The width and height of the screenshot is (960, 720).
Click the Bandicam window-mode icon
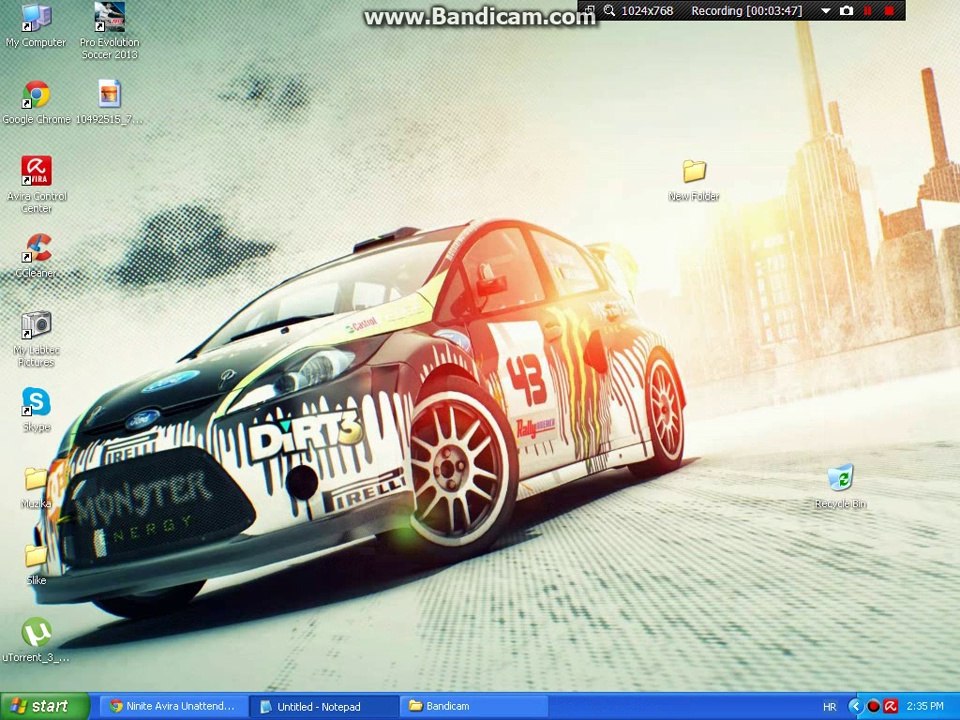[x=590, y=10]
